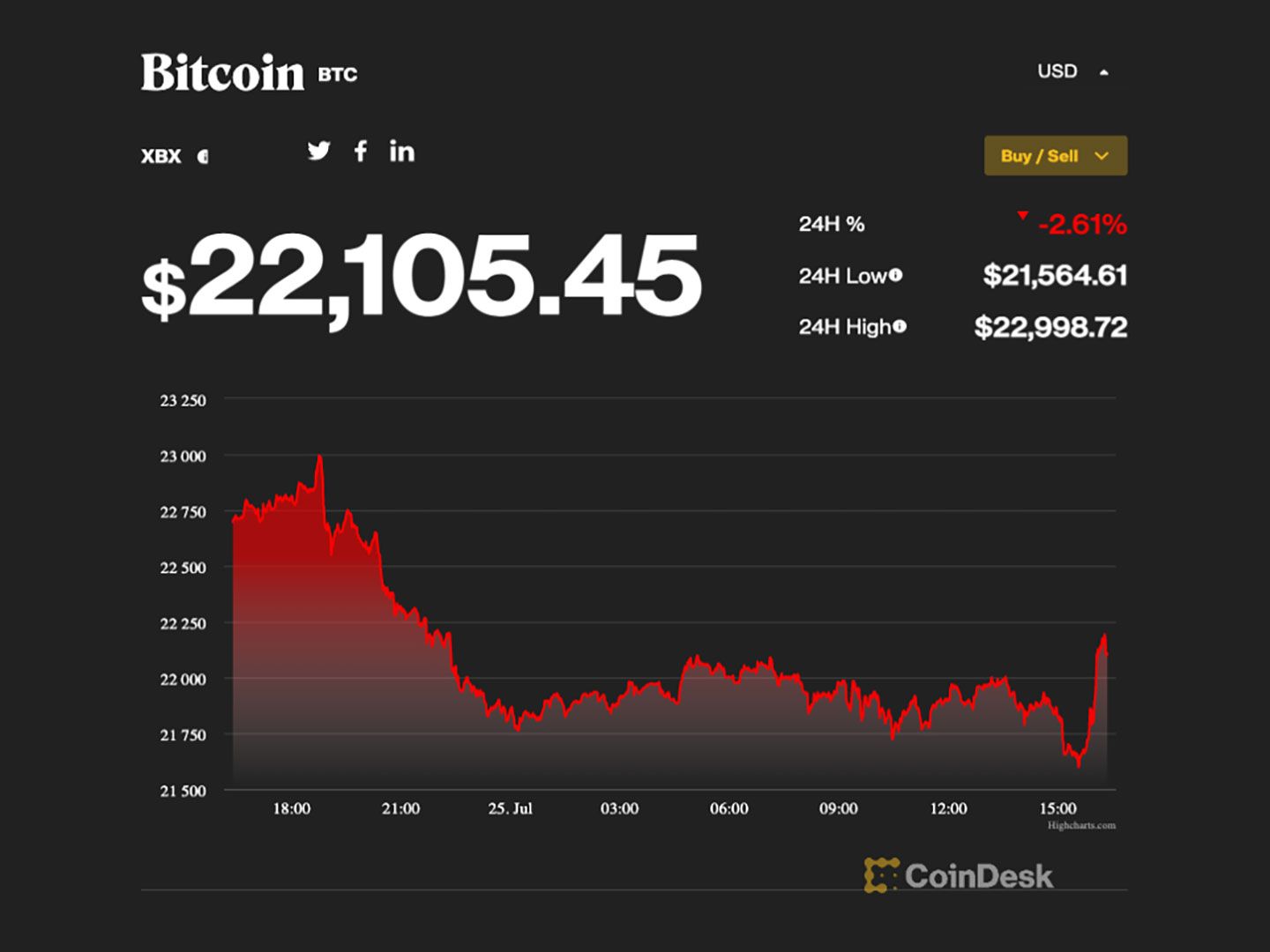1270x952 pixels.
Task: Click the current price $22,105.45
Action: point(417,278)
